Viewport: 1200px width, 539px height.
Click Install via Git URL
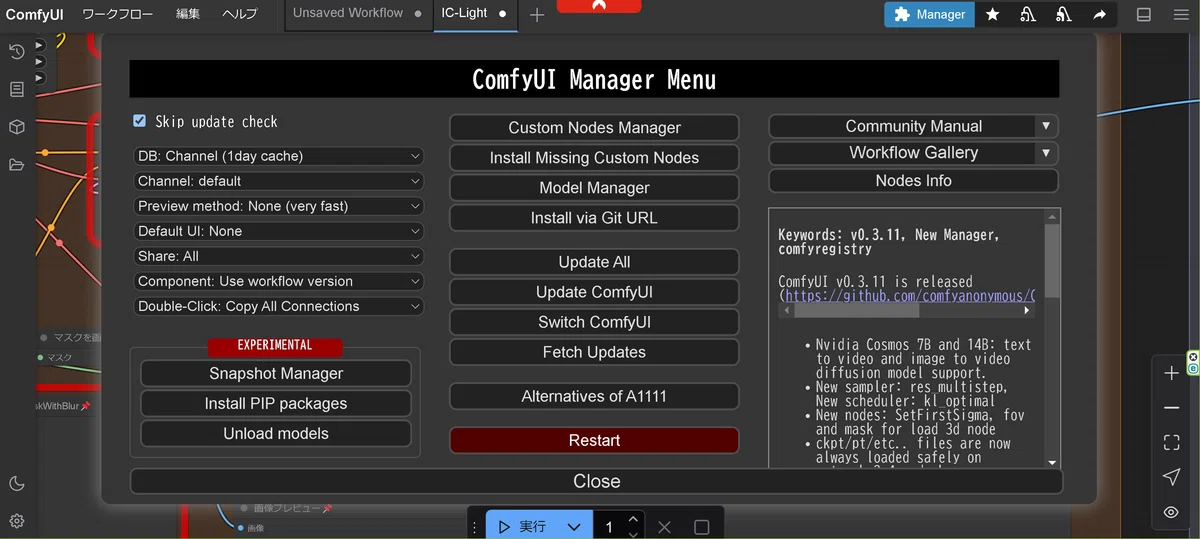click(x=594, y=218)
